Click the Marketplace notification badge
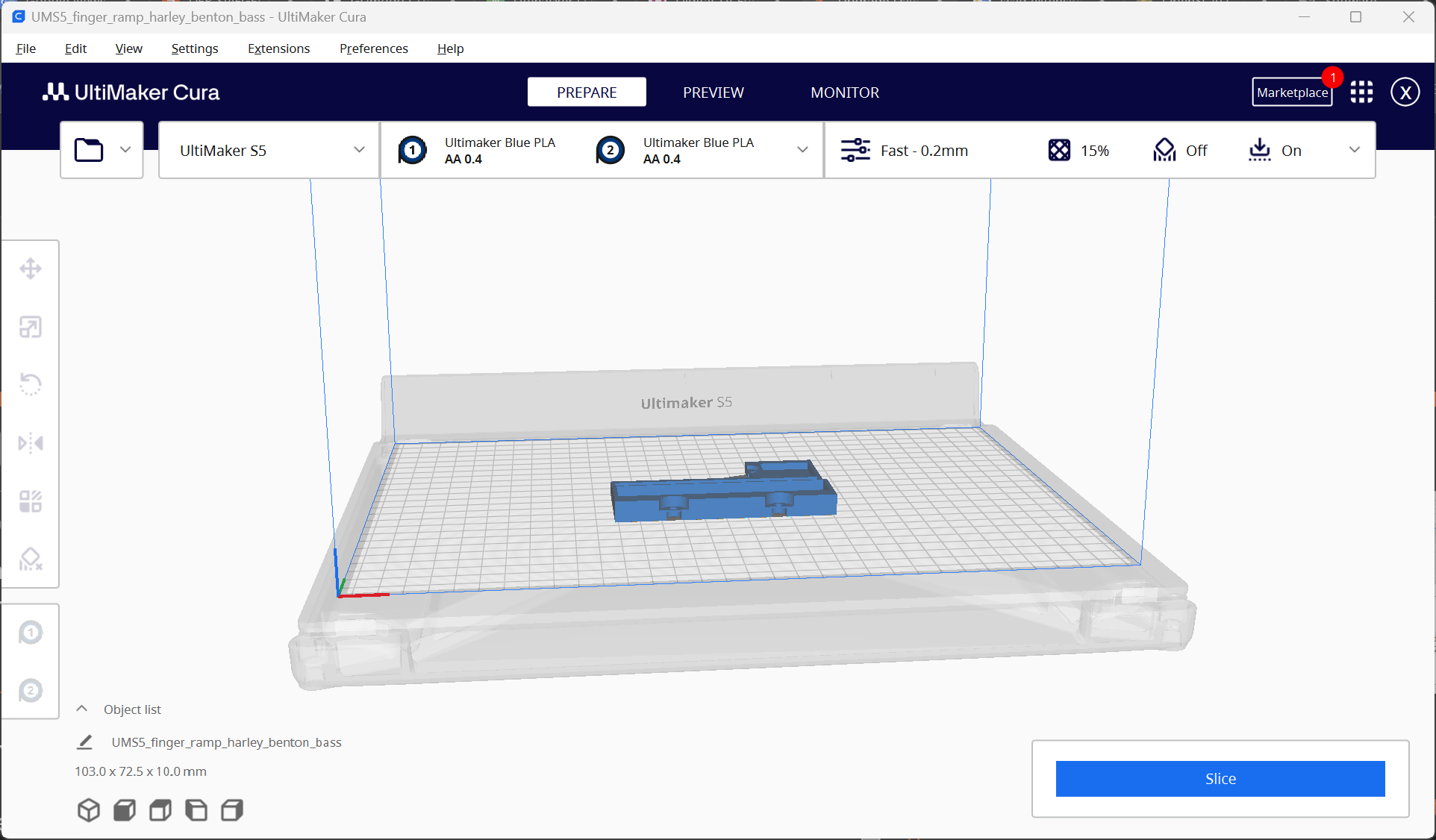The height and width of the screenshot is (840, 1436). tap(1332, 77)
